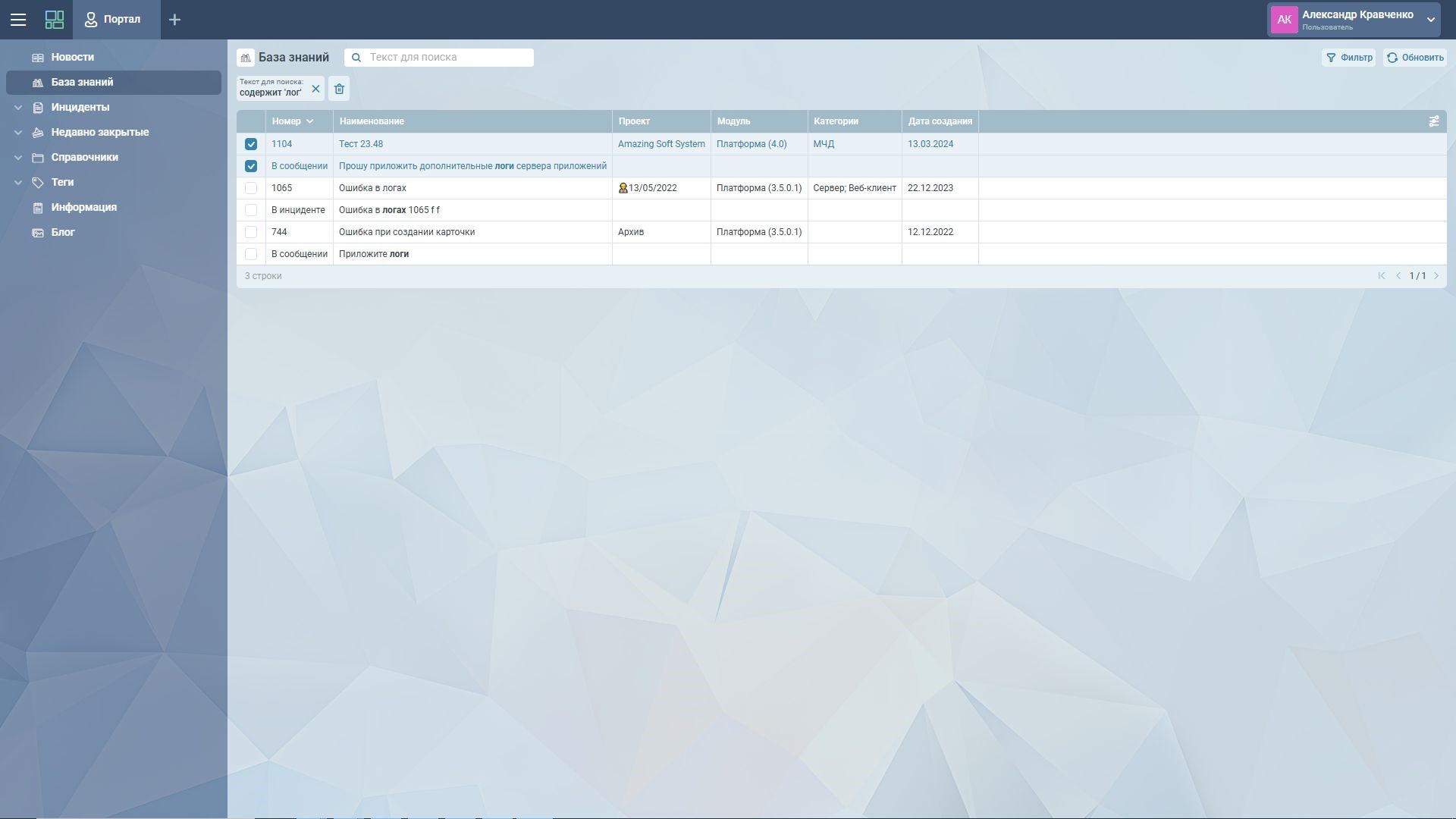Open table column settings icon
Viewport: 1456px width, 819px height.
click(x=1433, y=121)
